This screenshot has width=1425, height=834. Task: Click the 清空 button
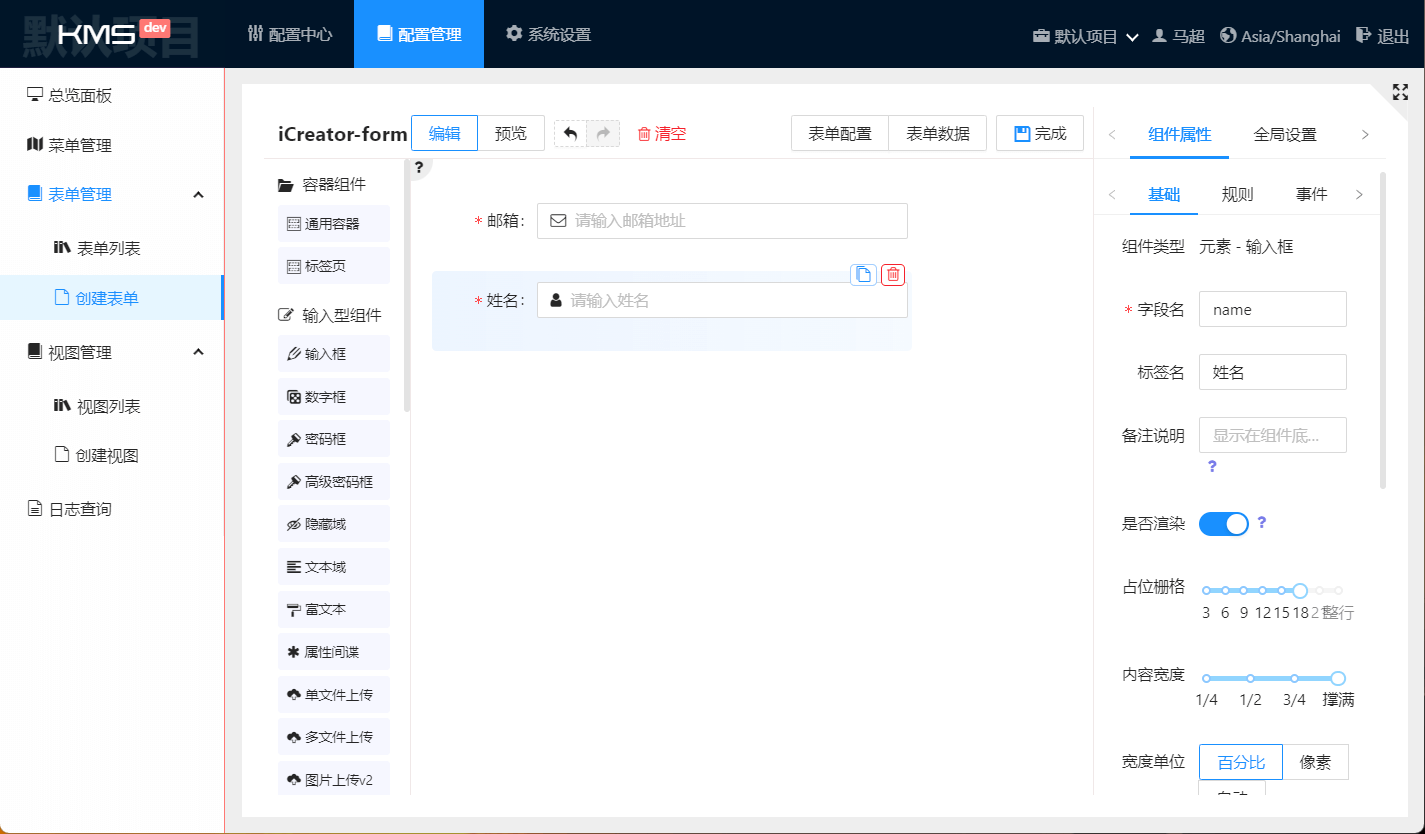[x=662, y=134]
